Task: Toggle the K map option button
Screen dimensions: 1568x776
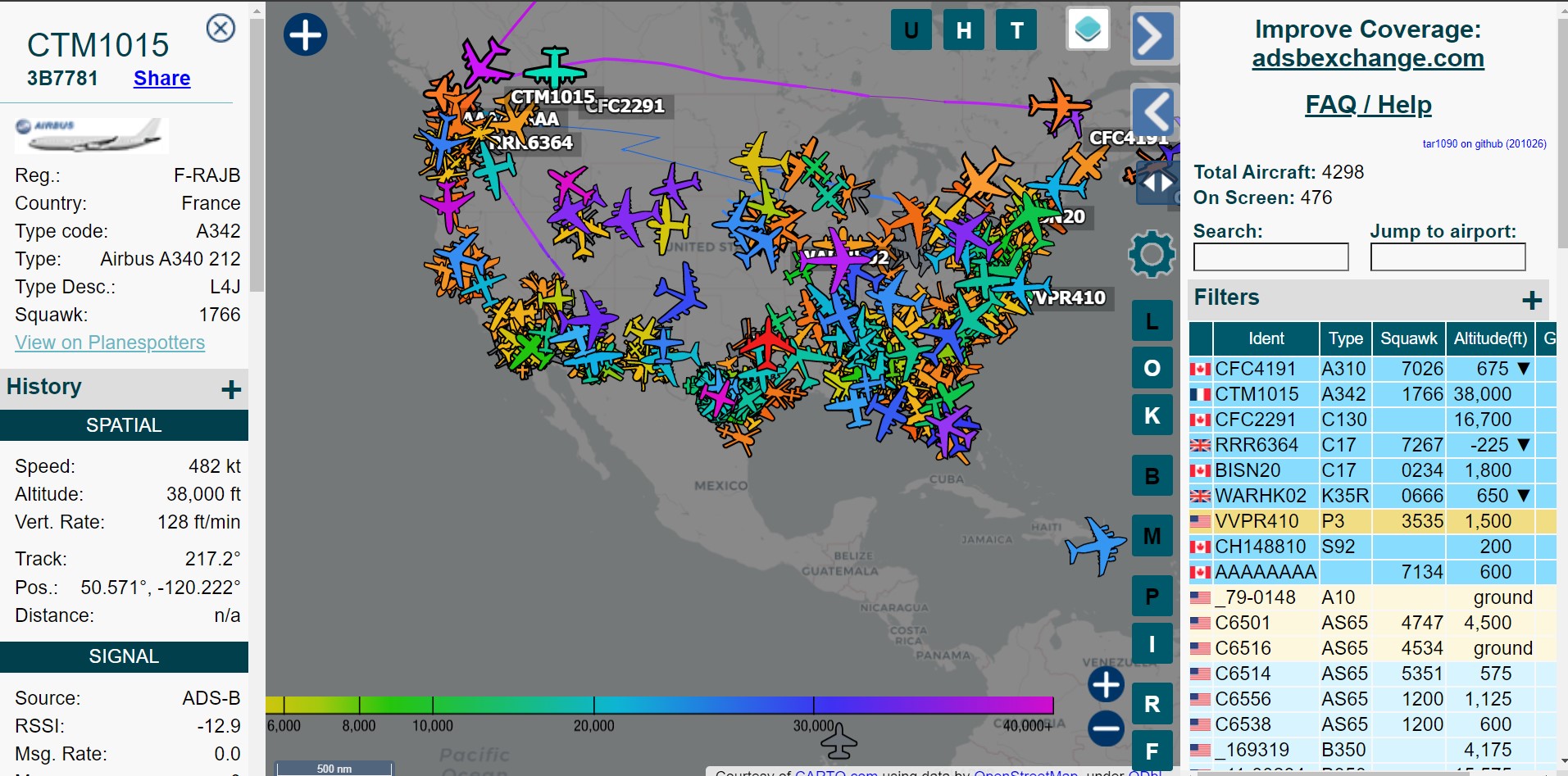Action: coord(1152,415)
